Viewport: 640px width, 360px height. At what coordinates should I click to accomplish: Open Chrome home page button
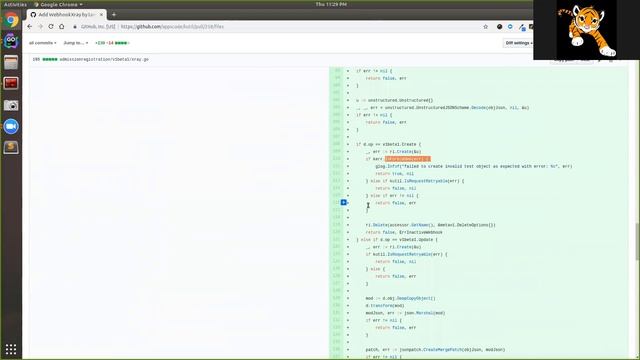(62, 27)
